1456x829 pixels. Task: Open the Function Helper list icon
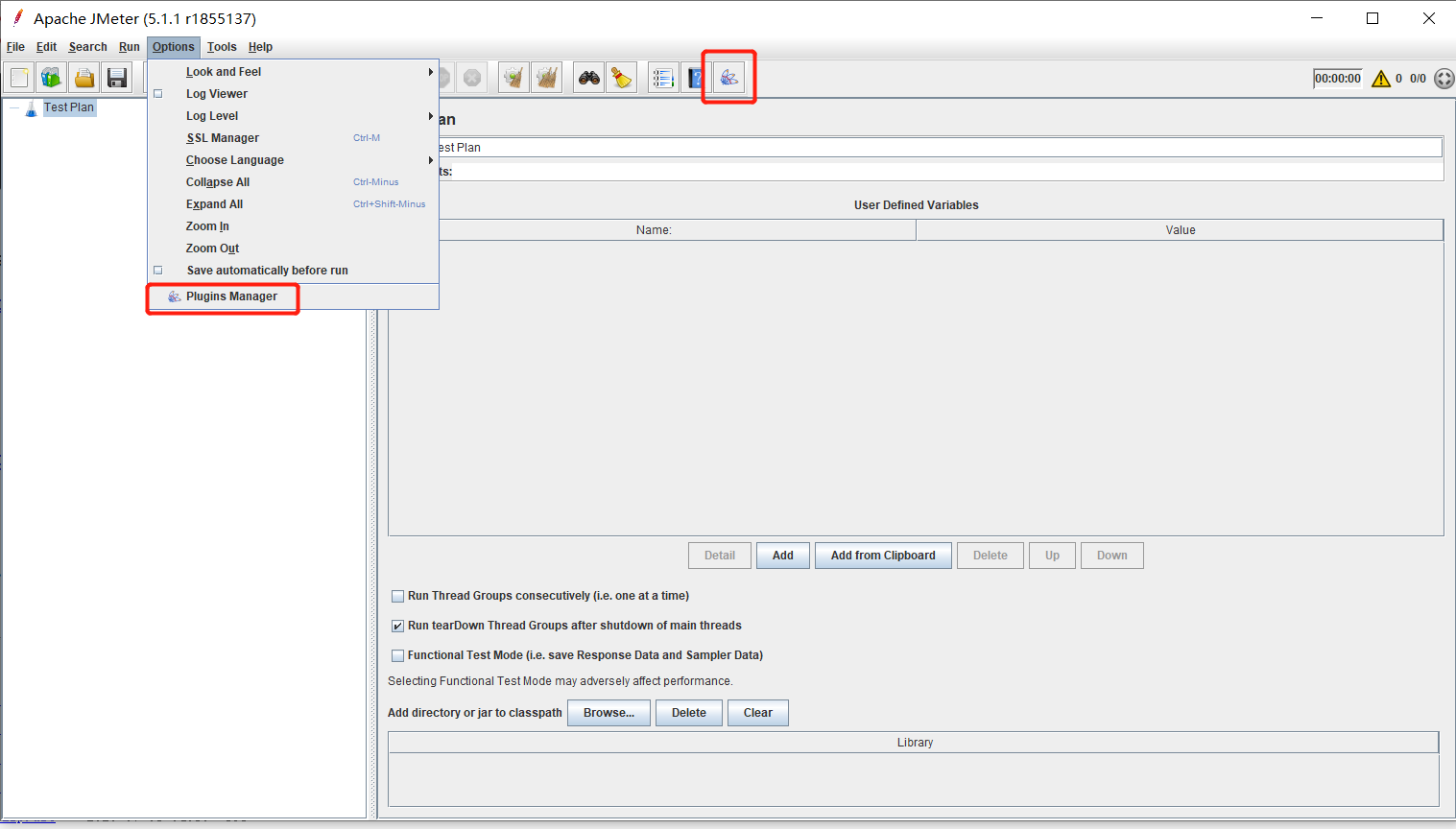tap(663, 78)
